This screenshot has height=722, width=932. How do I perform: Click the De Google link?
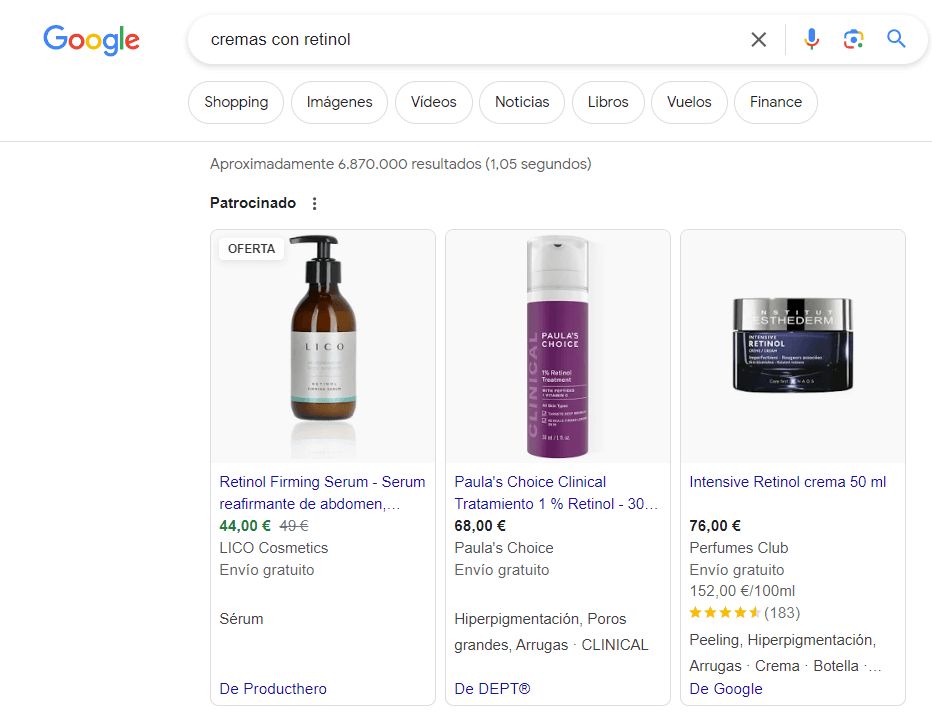pyautogui.click(x=726, y=689)
